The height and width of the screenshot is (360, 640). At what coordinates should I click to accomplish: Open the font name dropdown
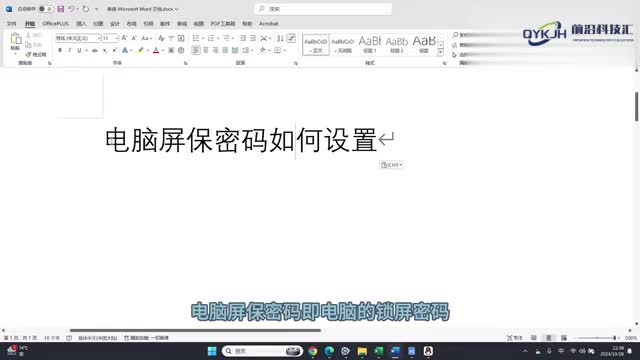tap(98, 38)
